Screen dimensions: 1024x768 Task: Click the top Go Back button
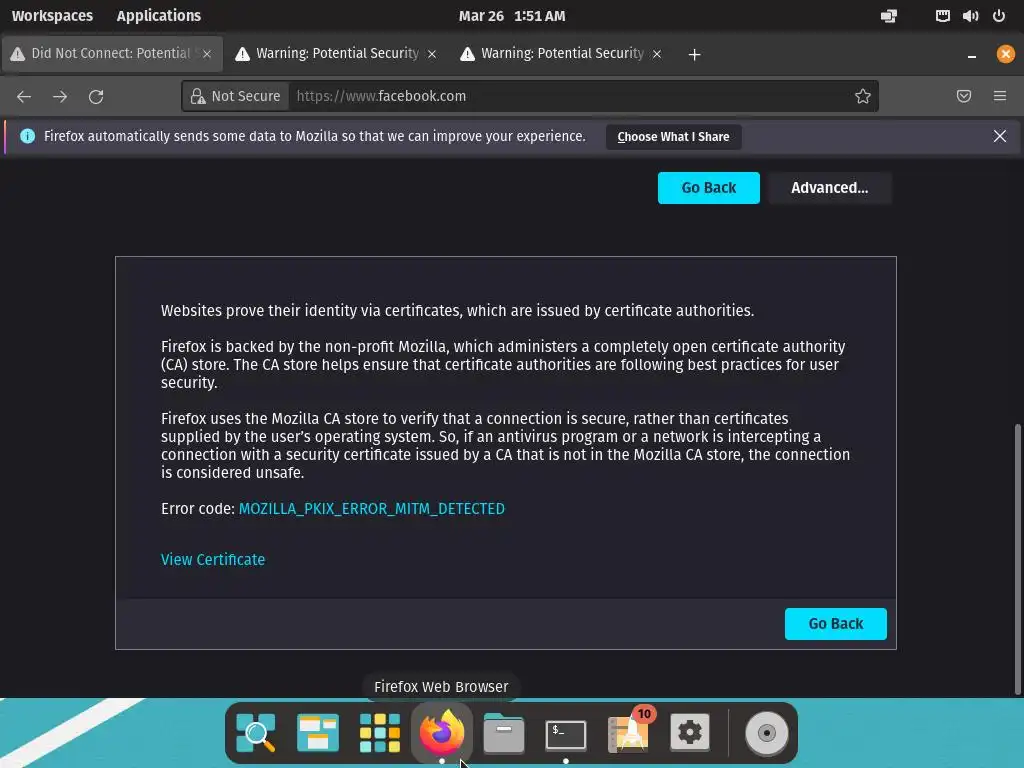tap(709, 188)
